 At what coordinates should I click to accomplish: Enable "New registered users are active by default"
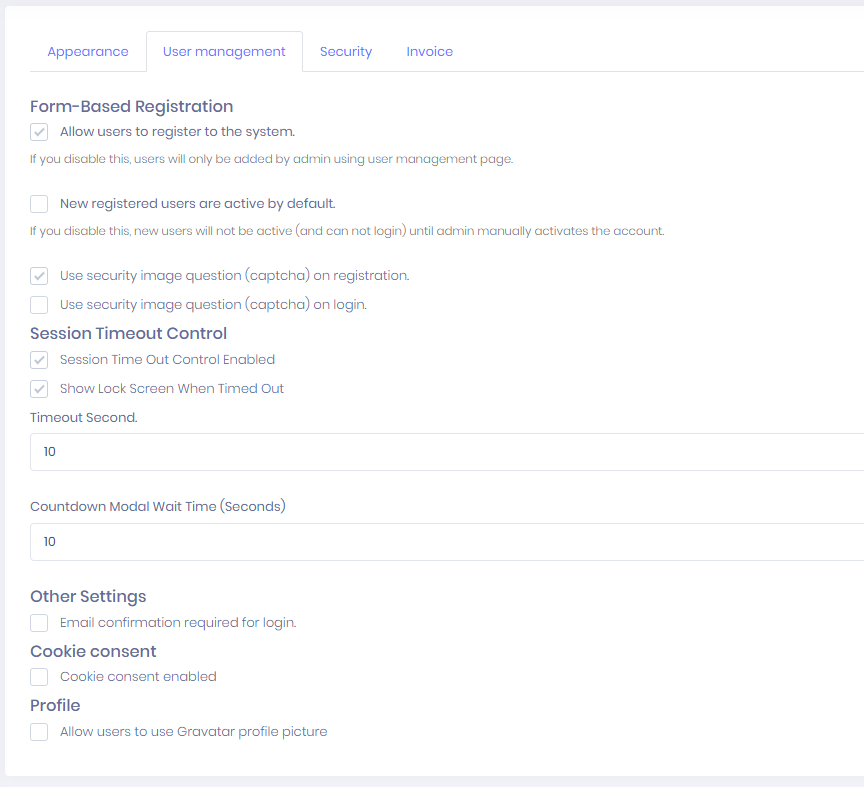pyautogui.click(x=38, y=203)
